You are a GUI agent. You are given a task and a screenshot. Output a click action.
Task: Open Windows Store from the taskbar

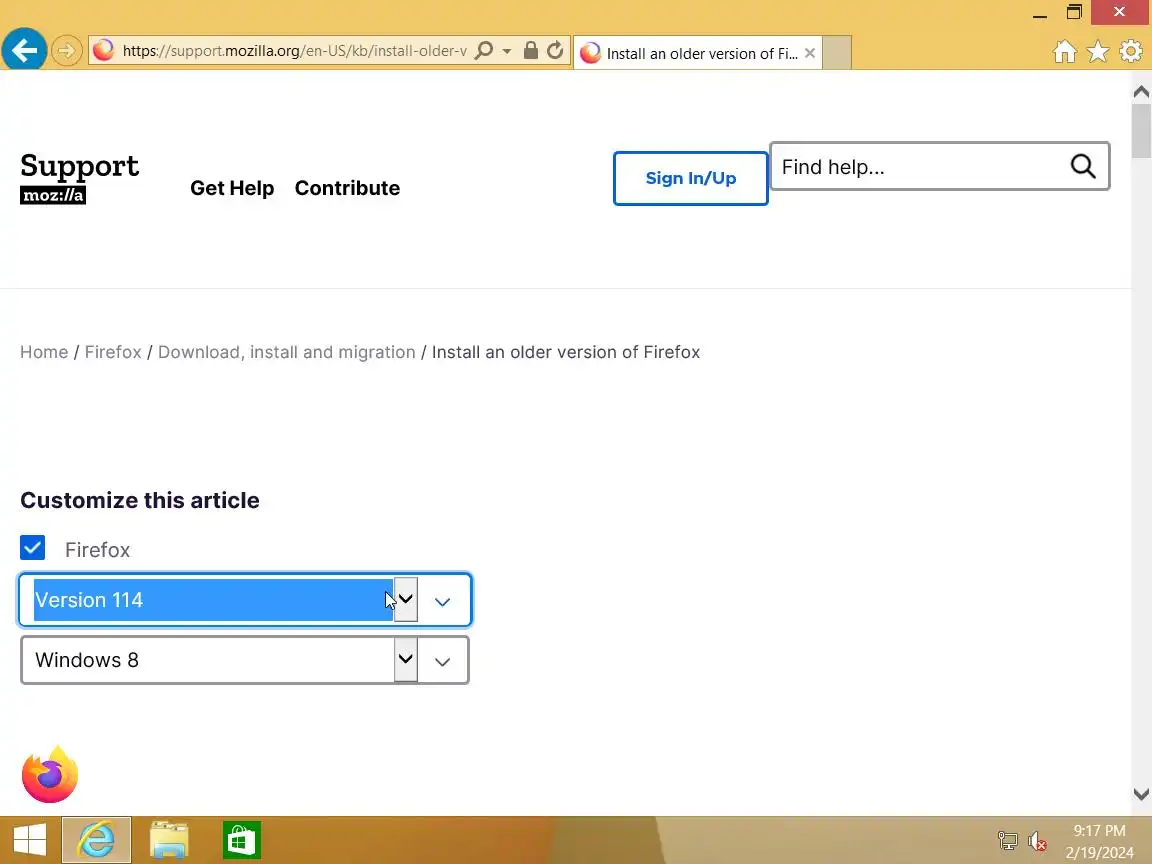tap(242, 840)
